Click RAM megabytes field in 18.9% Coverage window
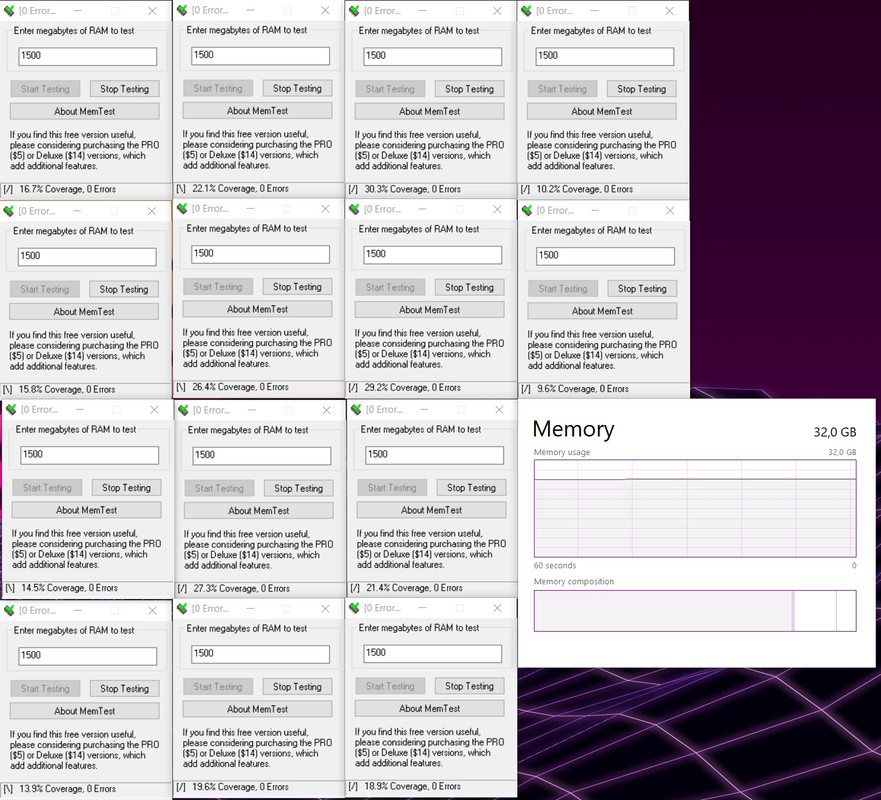The width and height of the screenshot is (881, 800). click(x=432, y=653)
